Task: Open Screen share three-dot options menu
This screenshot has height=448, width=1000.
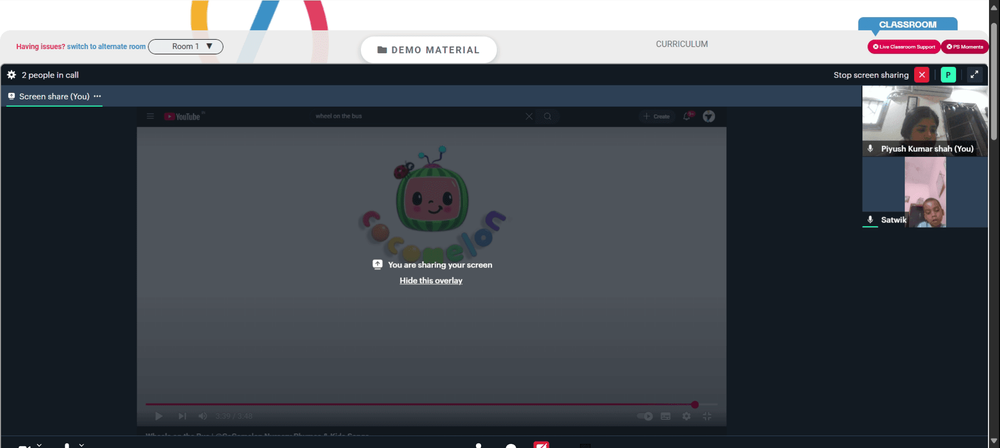Action: click(x=98, y=97)
